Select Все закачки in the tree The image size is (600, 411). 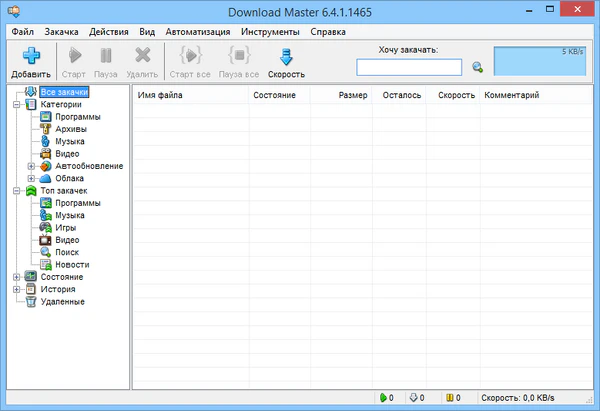65,93
